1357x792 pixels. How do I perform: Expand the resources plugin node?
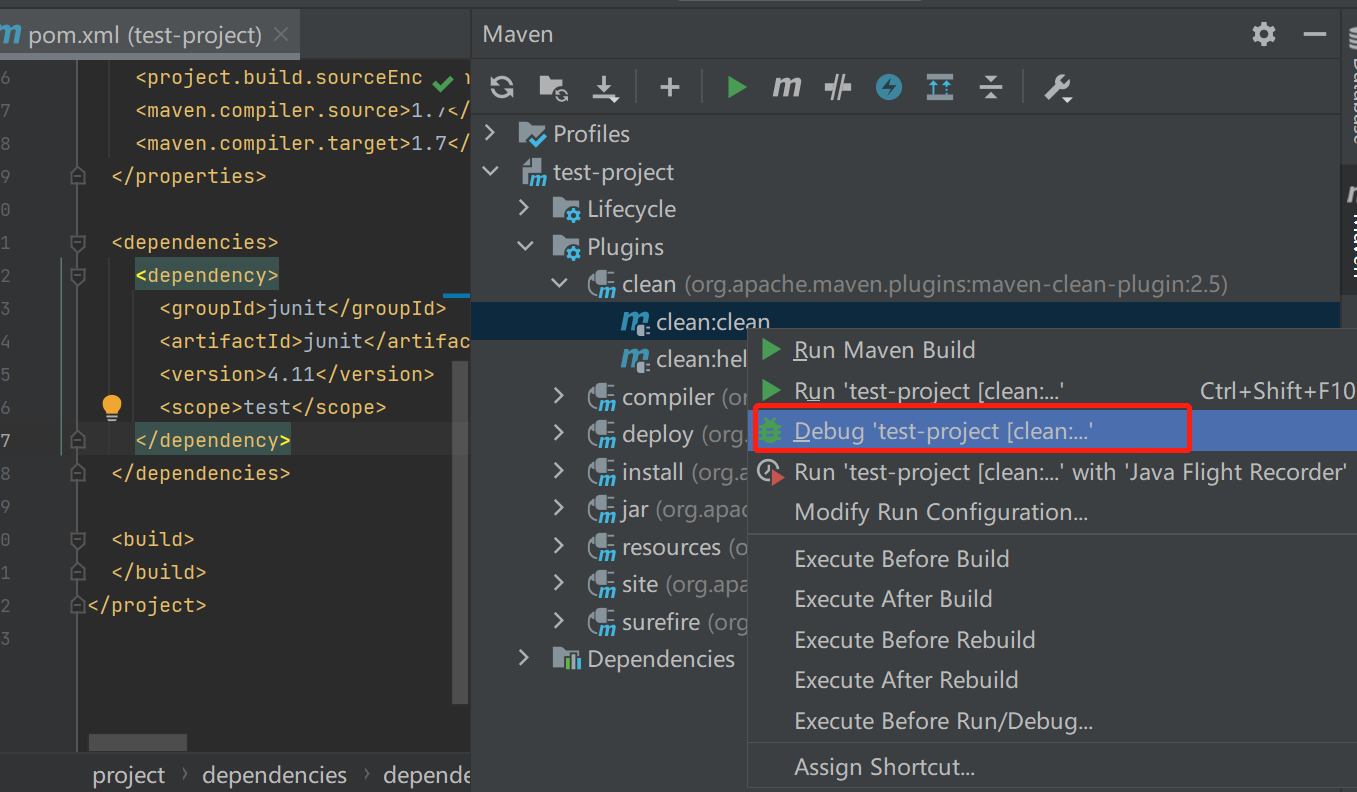[559, 547]
